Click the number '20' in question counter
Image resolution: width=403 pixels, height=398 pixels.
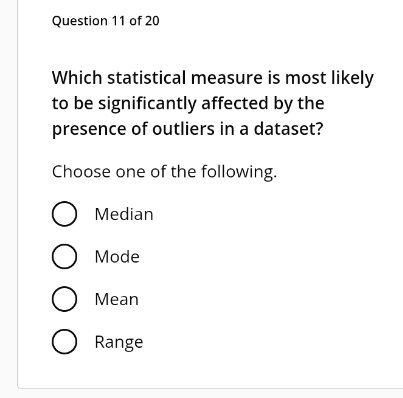pyautogui.click(x=152, y=21)
